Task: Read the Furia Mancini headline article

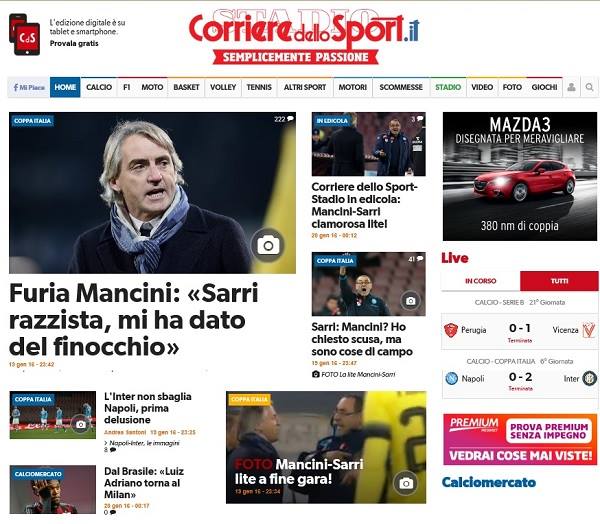Action: tap(134, 320)
